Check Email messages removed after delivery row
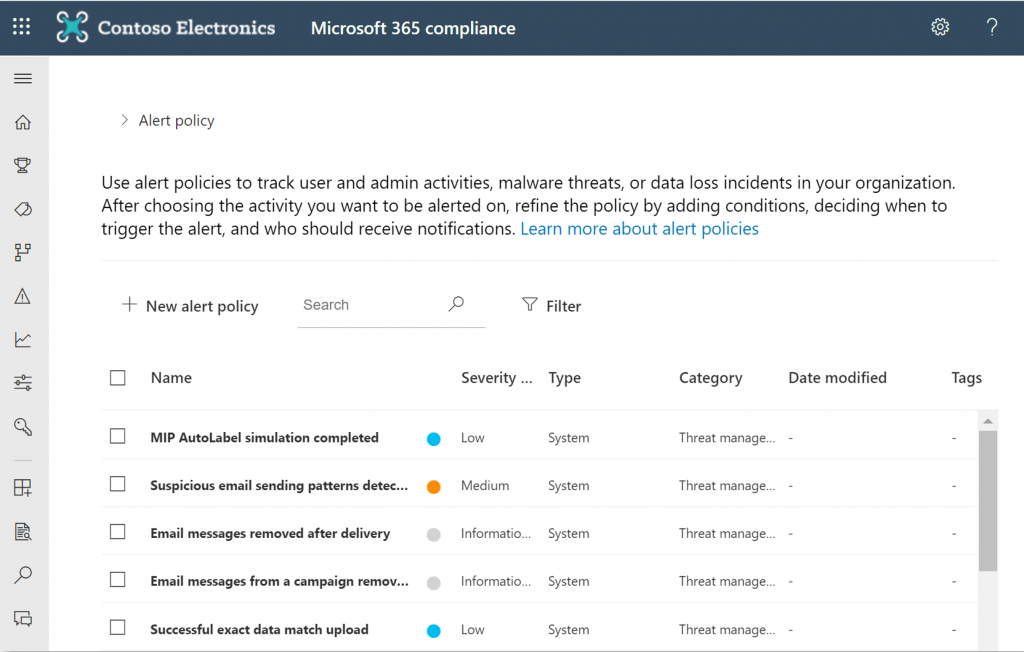Viewport: 1024px width, 652px height. [x=118, y=532]
